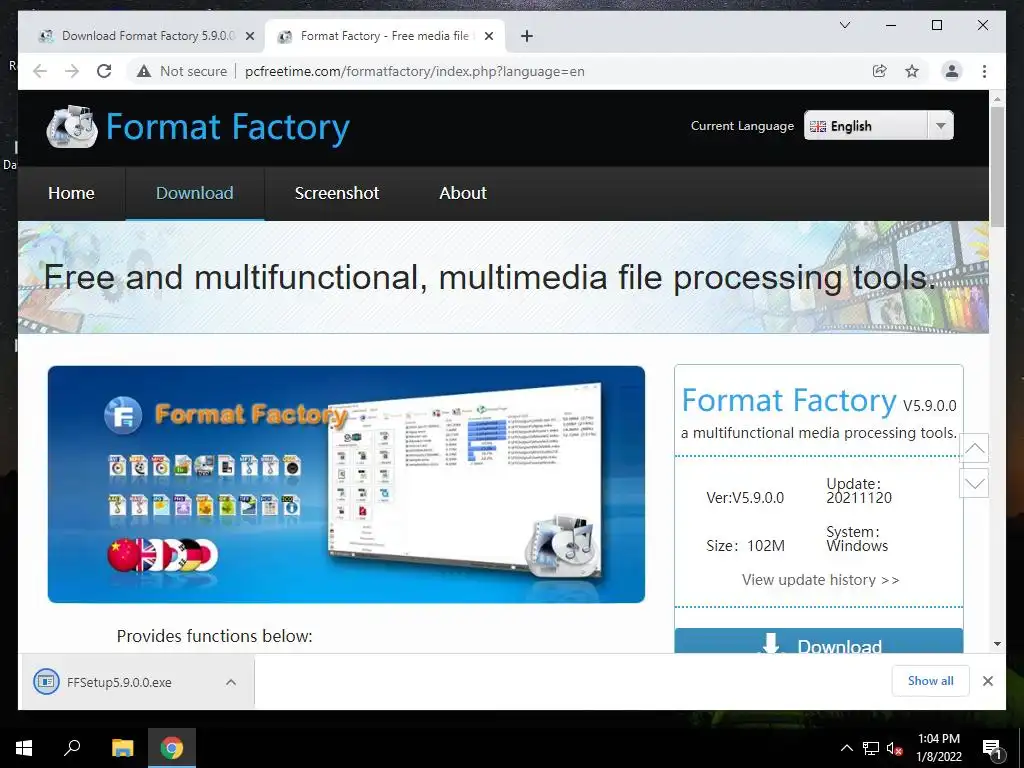Open the taskbar search icon
1024x768 pixels.
tap(72, 748)
